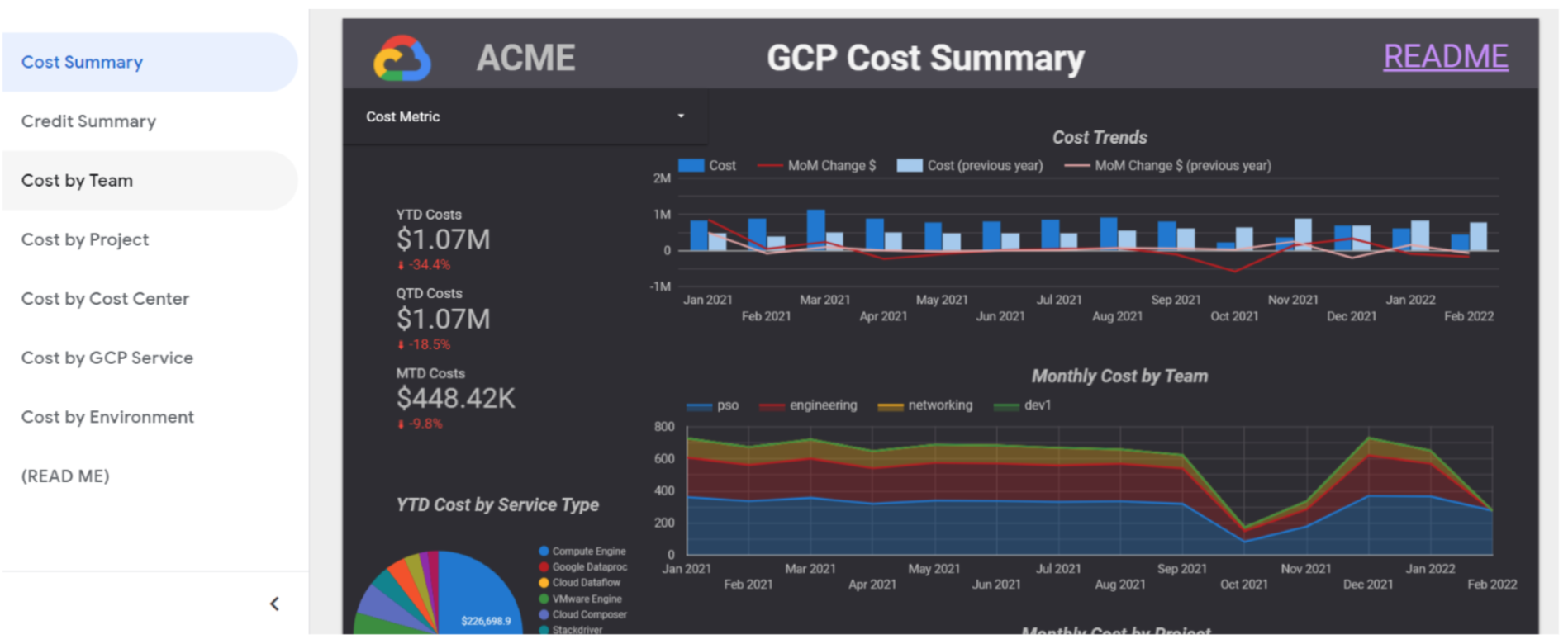Click the -34.4% YTD change indicator
The image size is (1568, 644).
(x=424, y=265)
